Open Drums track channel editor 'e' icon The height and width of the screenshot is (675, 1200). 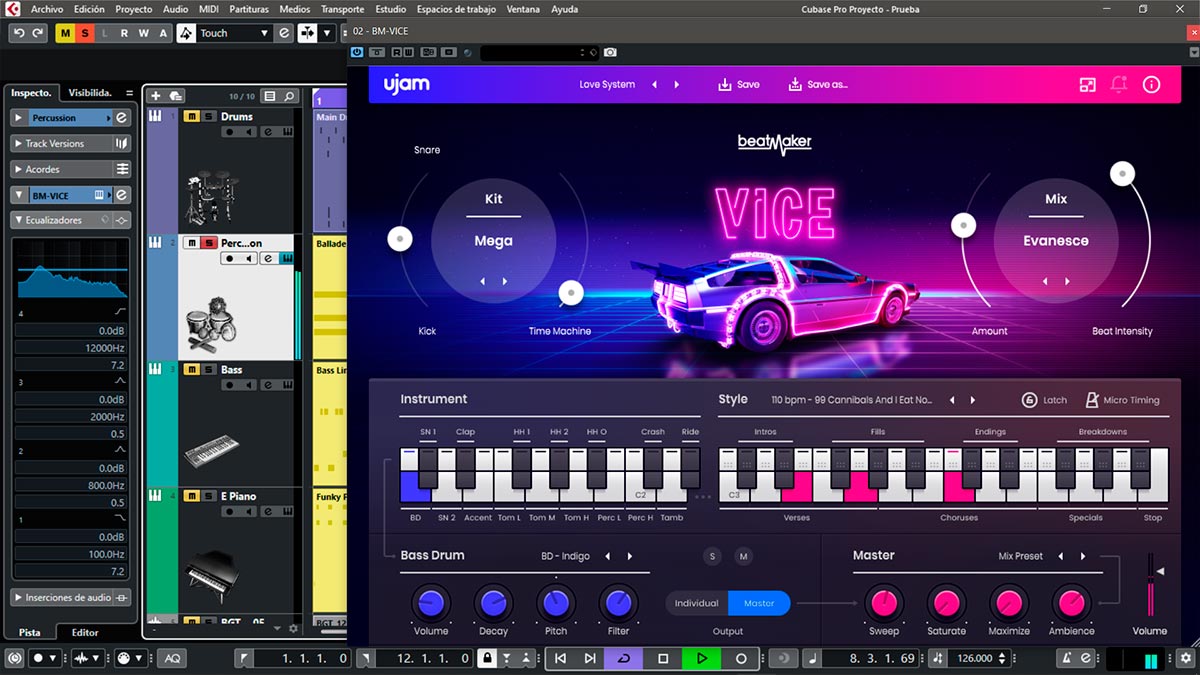point(266,132)
